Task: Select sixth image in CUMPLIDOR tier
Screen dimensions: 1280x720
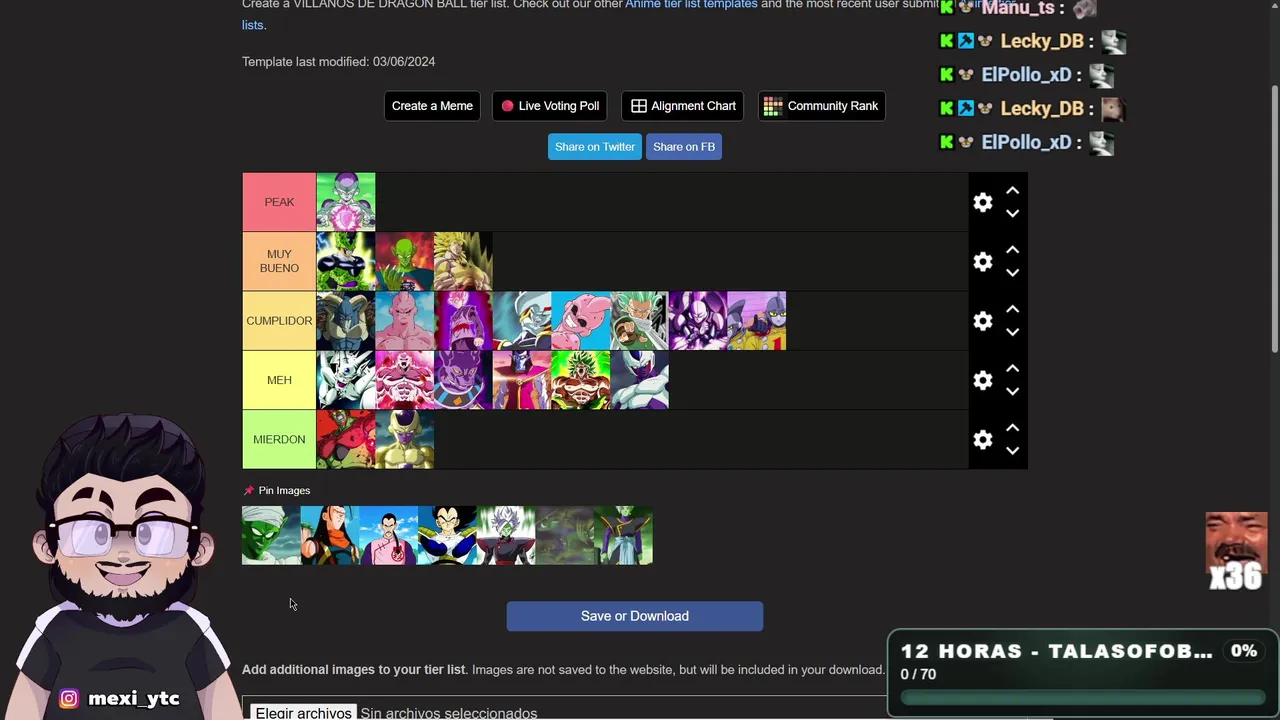Action: point(639,321)
